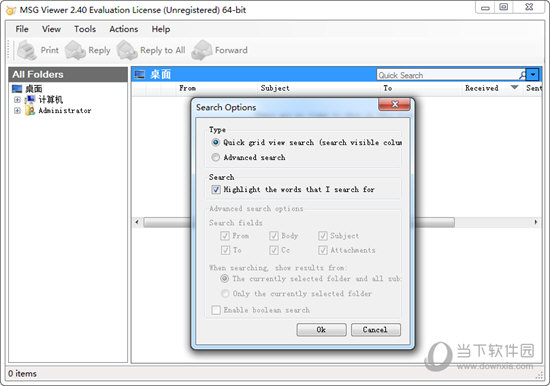Screen dimensions: 550x386
Task: Click the horizontal scrollbar right arrow
Action: [x=536, y=222]
